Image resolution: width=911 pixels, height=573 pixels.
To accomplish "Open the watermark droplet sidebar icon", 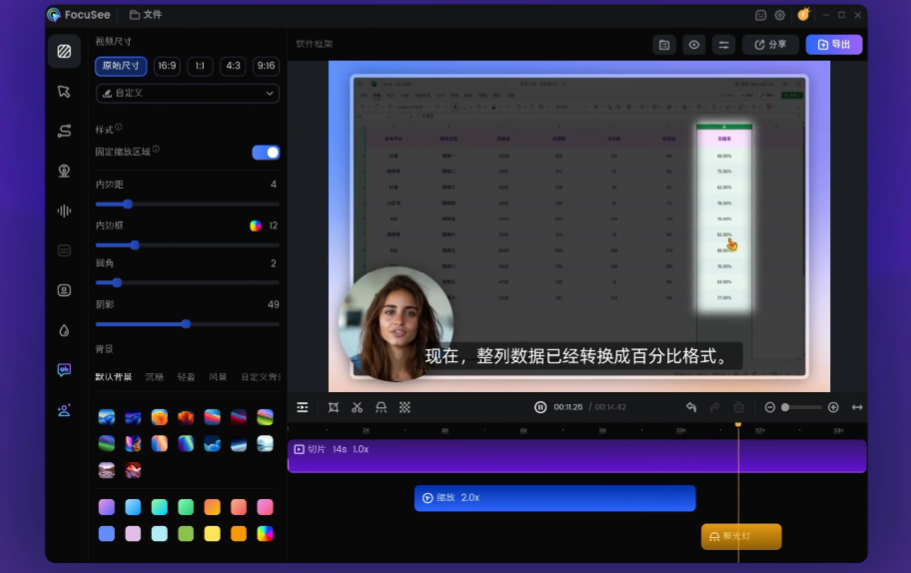I will pos(64,330).
